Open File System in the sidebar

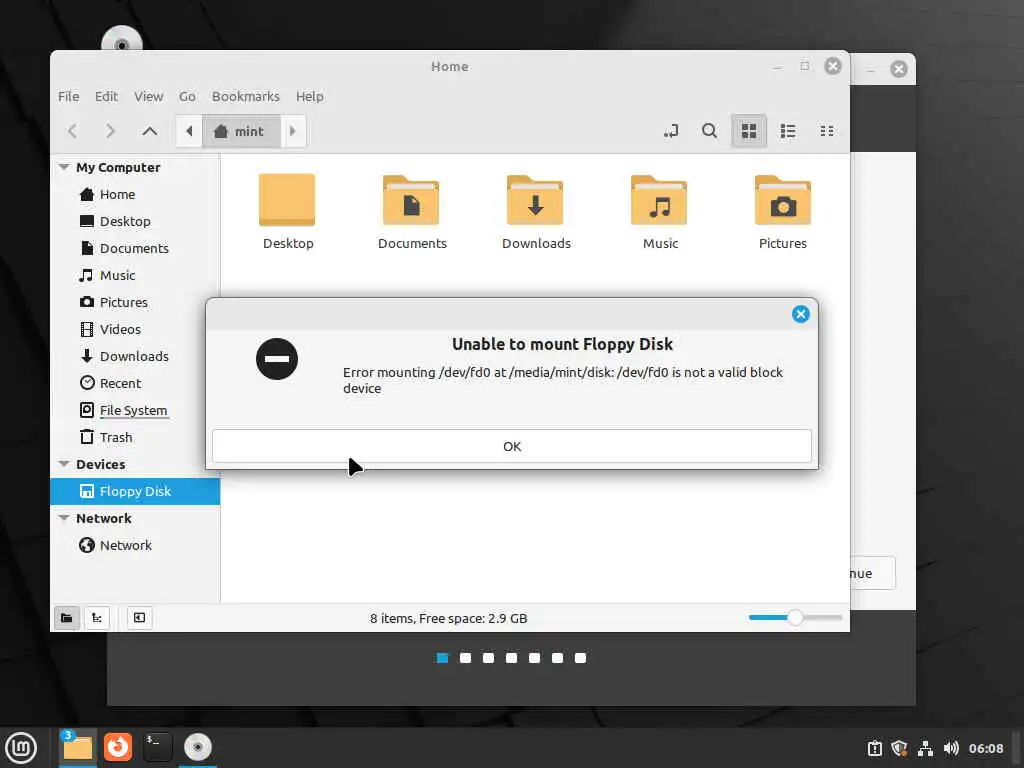tap(135, 410)
